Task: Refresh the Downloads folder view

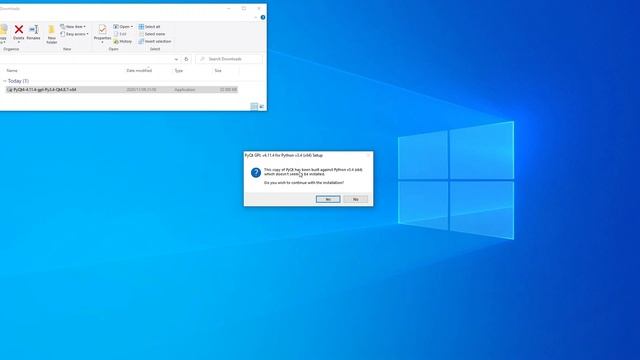Action: coord(186,59)
